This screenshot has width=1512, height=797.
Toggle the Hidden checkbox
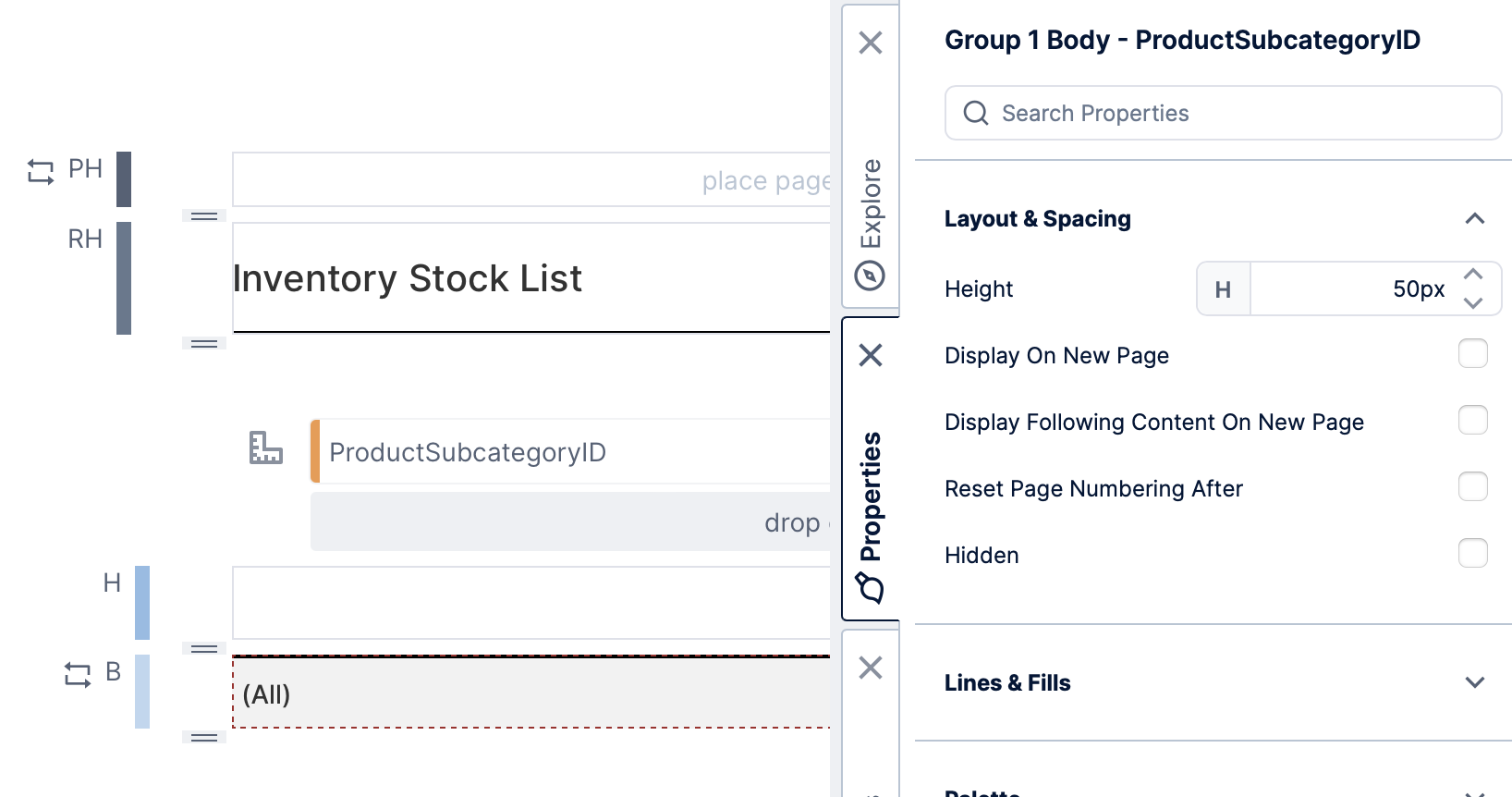[1472, 553]
